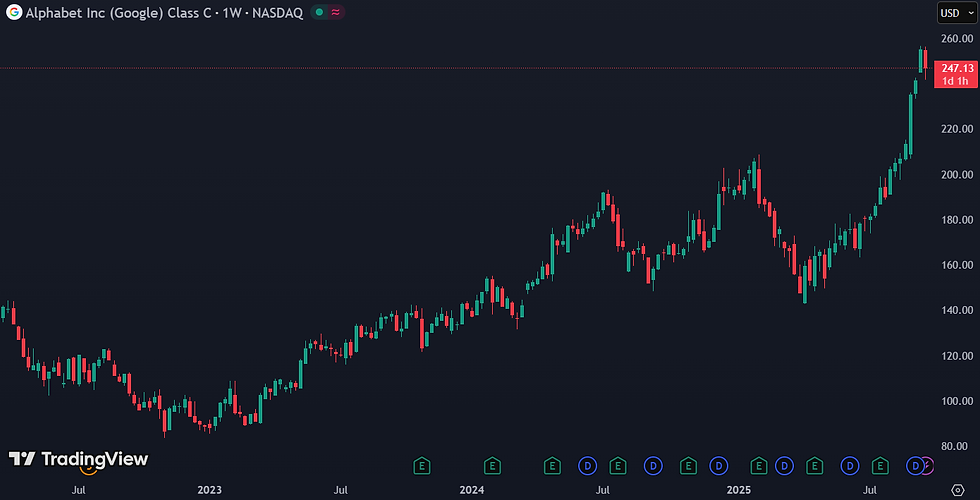Click the first dividend D marker, June 2024
The image size is (980, 500).
pyautogui.click(x=588, y=465)
